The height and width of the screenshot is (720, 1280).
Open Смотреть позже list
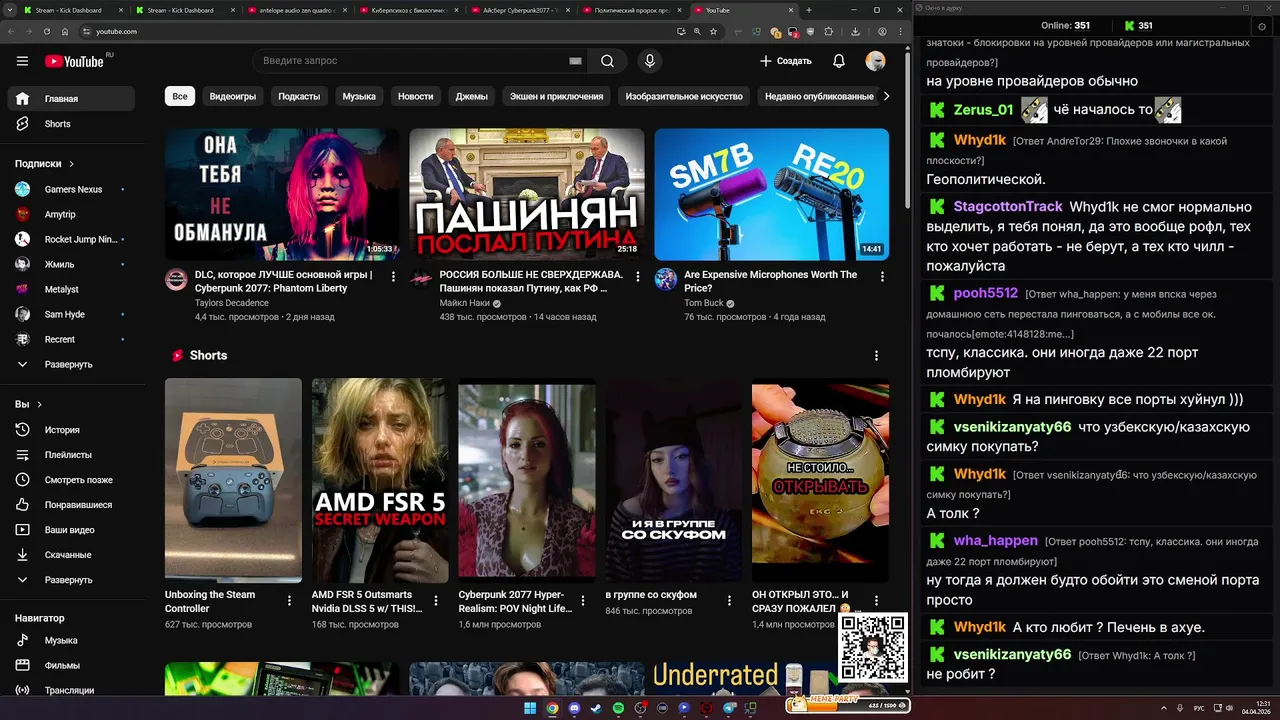[71, 480]
